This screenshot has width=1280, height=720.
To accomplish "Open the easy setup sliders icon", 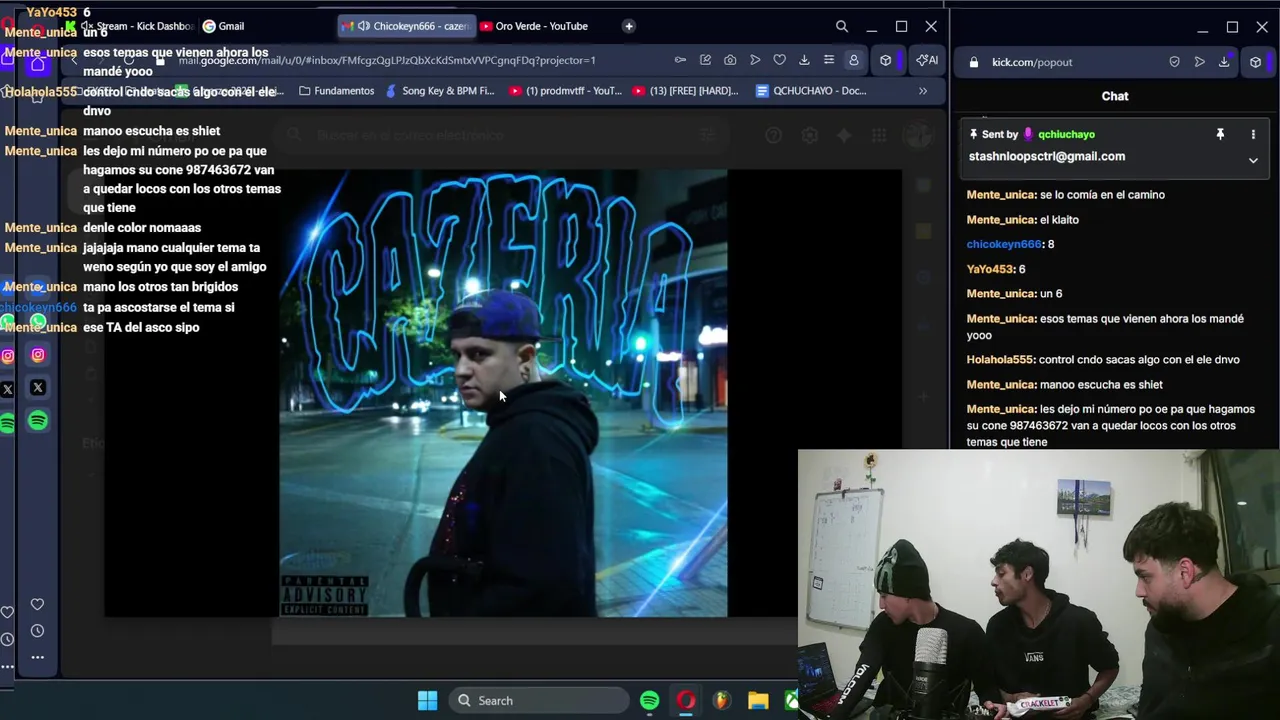I will point(829,60).
